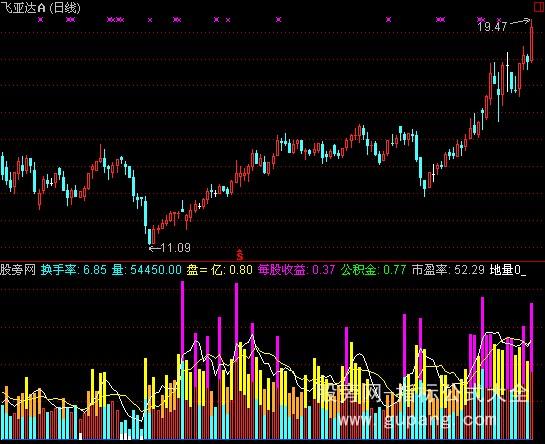
Task: Click the 地量0 indicator label
Action: 507,270
